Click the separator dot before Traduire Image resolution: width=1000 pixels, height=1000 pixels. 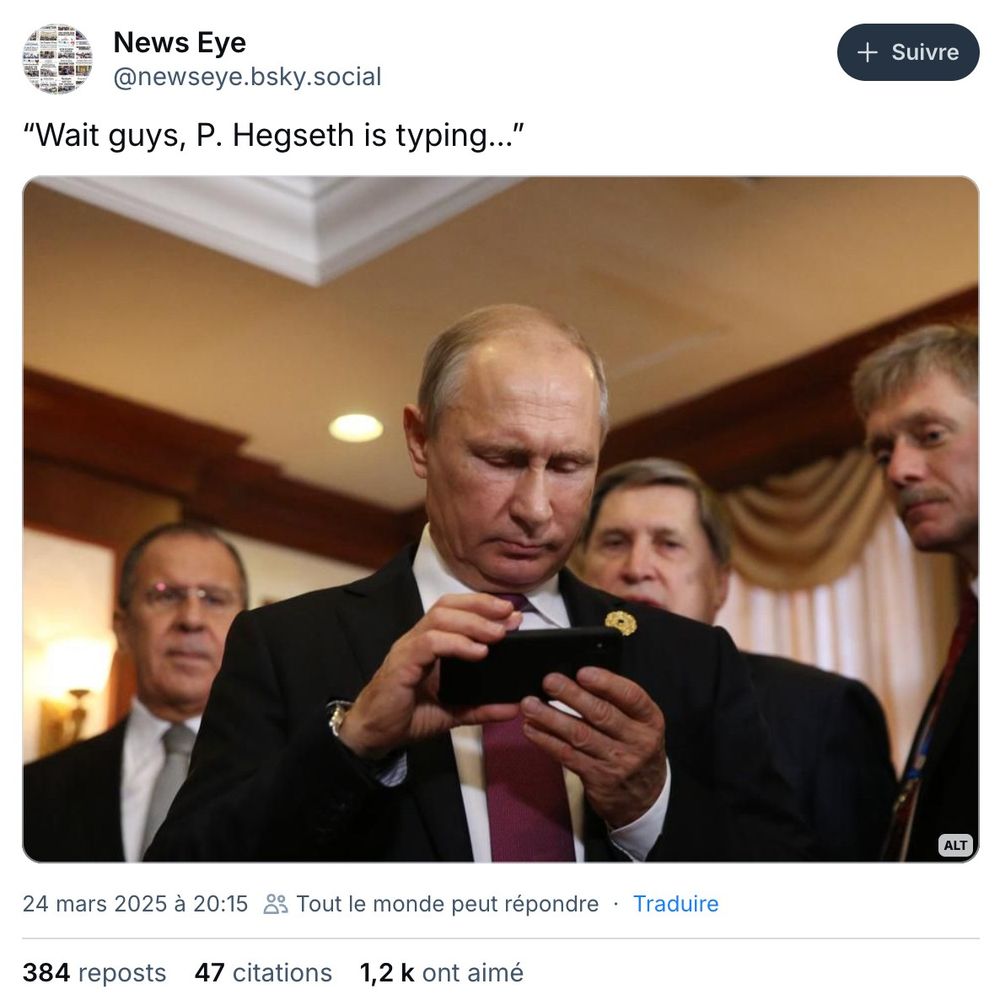tap(616, 904)
